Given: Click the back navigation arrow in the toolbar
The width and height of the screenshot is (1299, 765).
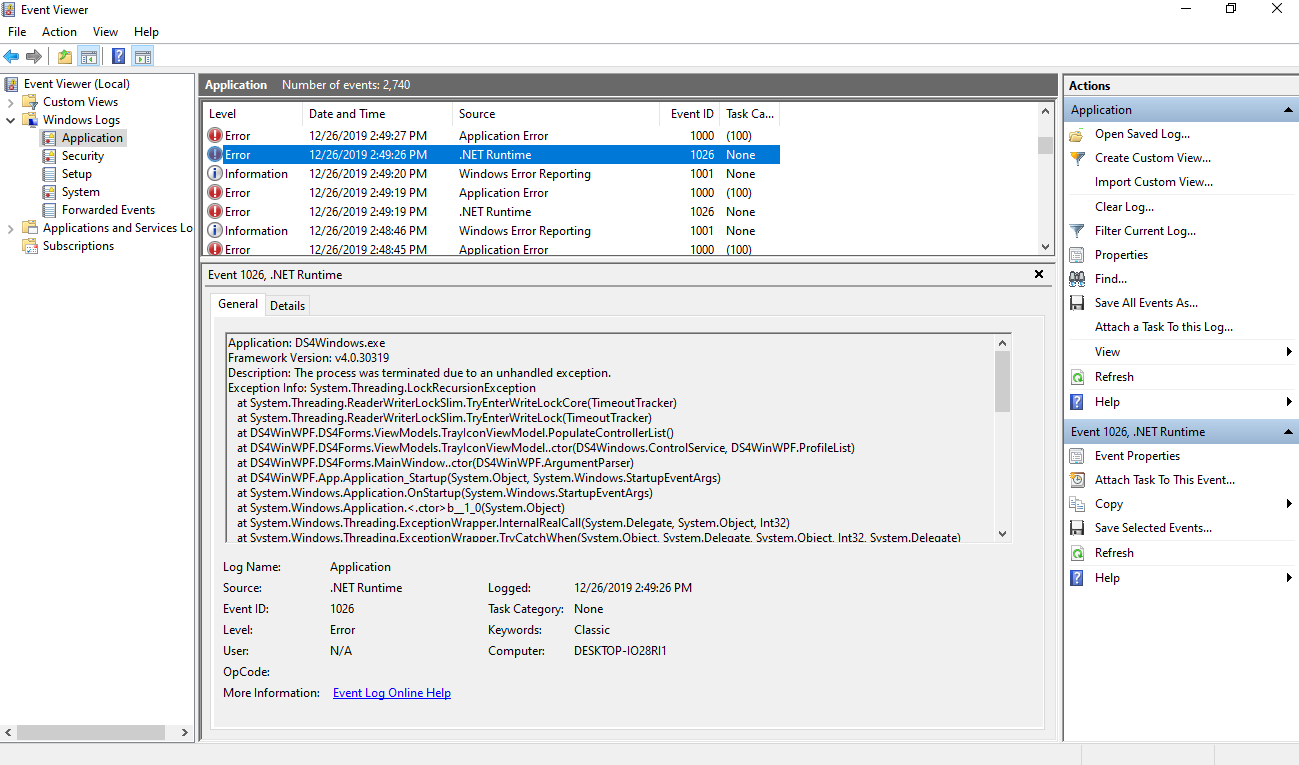Looking at the screenshot, I should click(x=10, y=55).
